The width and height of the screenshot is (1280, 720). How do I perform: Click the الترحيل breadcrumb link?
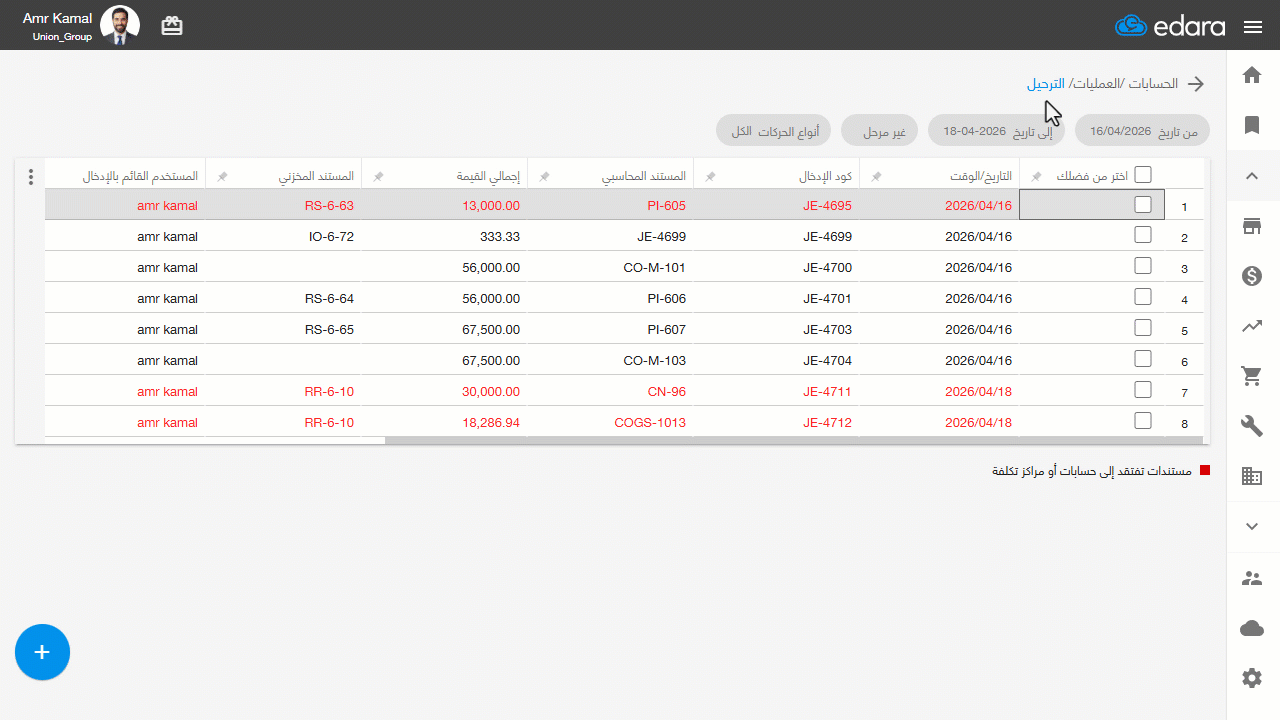(1046, 84)
